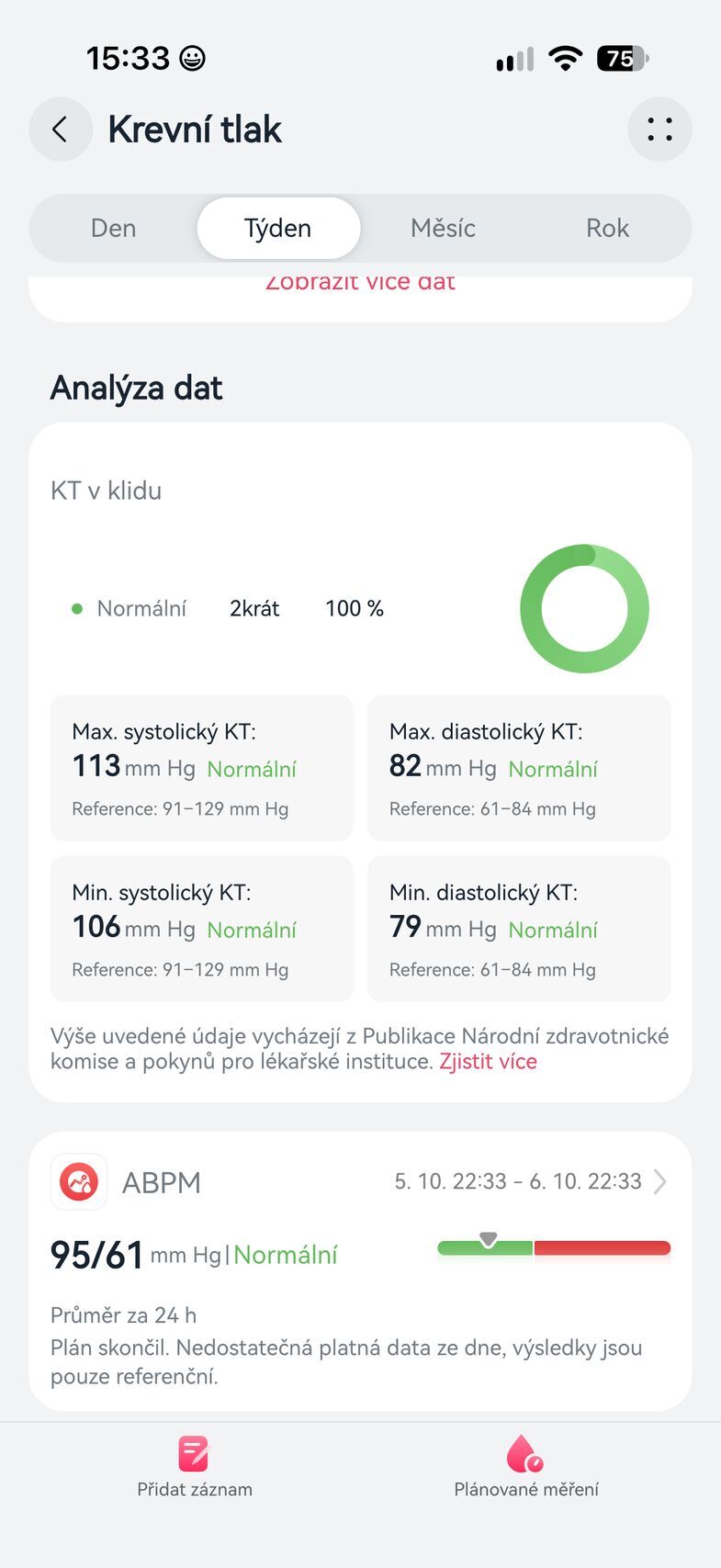The height and width of the screenshot is (1568, 721).
Task: Select the Týden tab
Action: (x=278, y=228)
